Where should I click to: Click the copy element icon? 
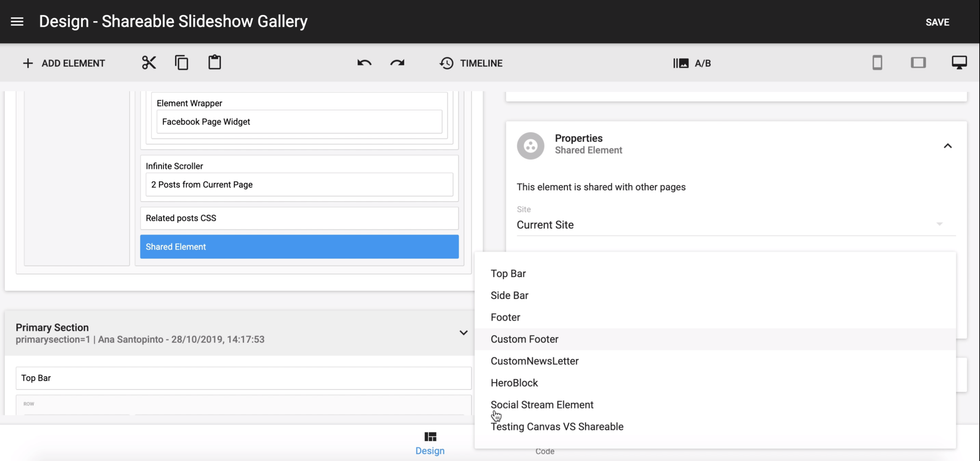tap(181, 63)
